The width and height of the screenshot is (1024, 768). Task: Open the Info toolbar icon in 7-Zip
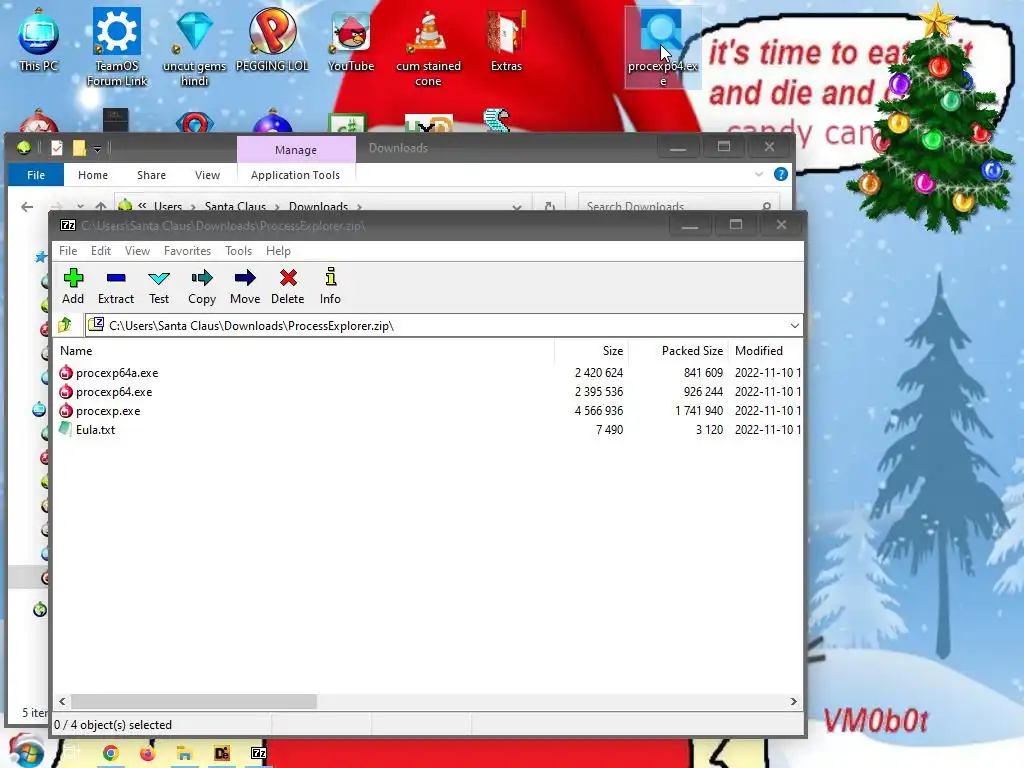click(x=330, y=286)
